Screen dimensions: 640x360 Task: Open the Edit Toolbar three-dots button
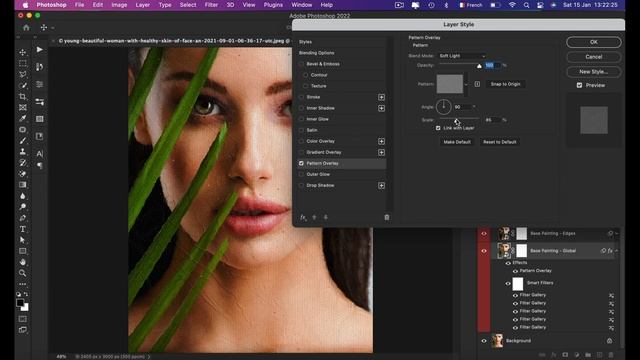[22, 284]
